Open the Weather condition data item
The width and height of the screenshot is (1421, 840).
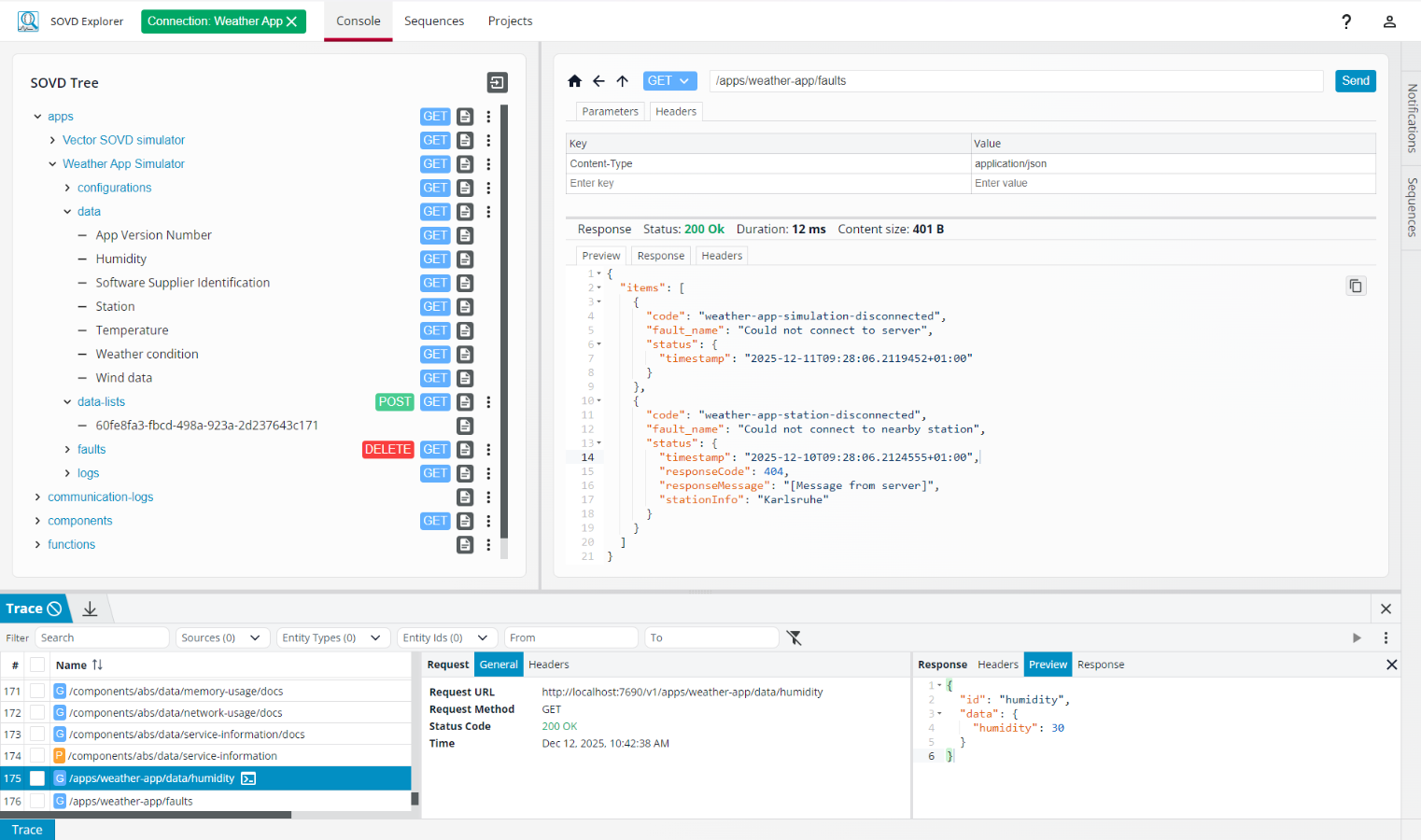[x=147, y=355]
